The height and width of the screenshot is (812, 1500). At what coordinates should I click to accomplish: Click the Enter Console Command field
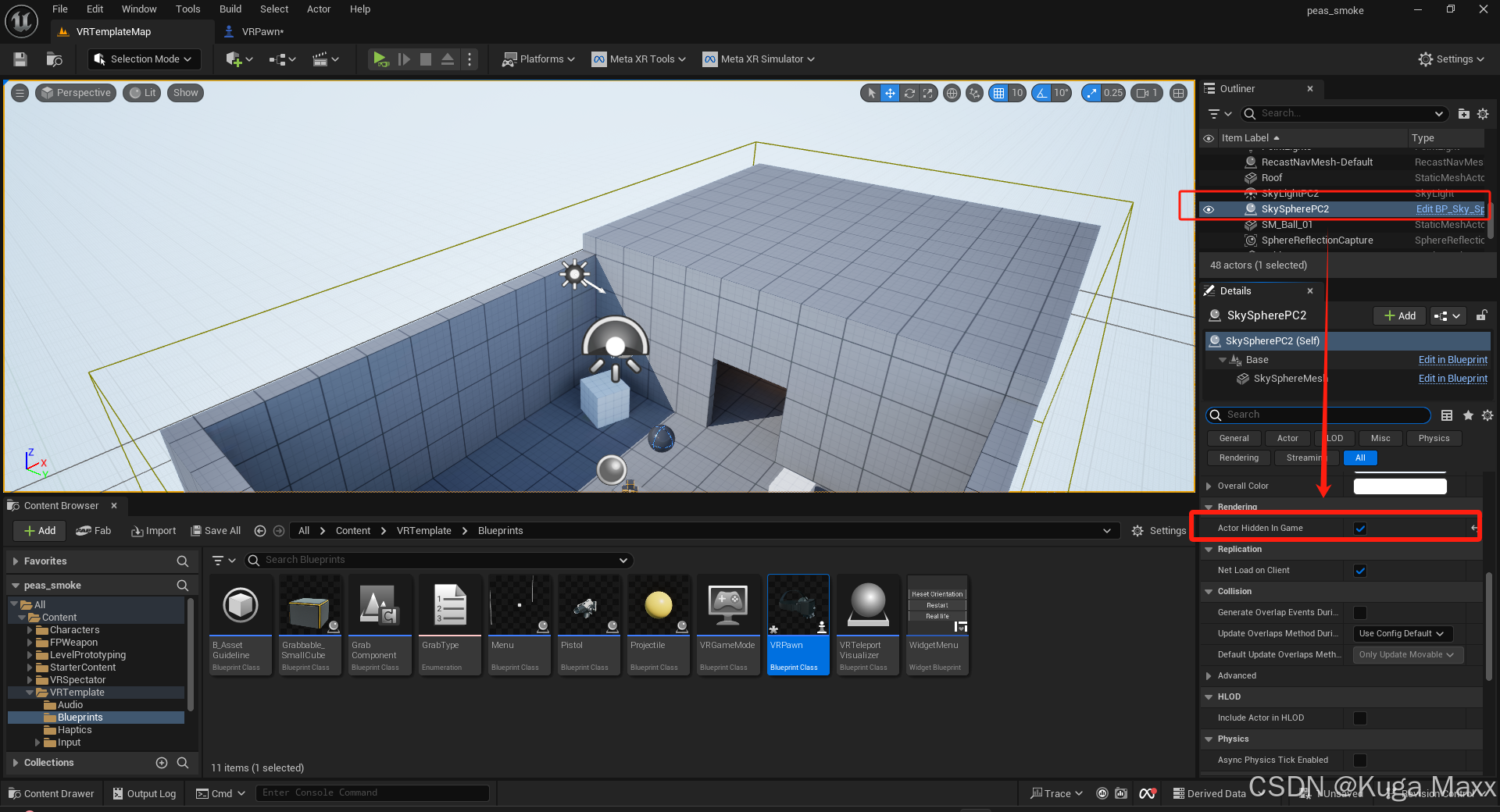[x=373, y=793]
